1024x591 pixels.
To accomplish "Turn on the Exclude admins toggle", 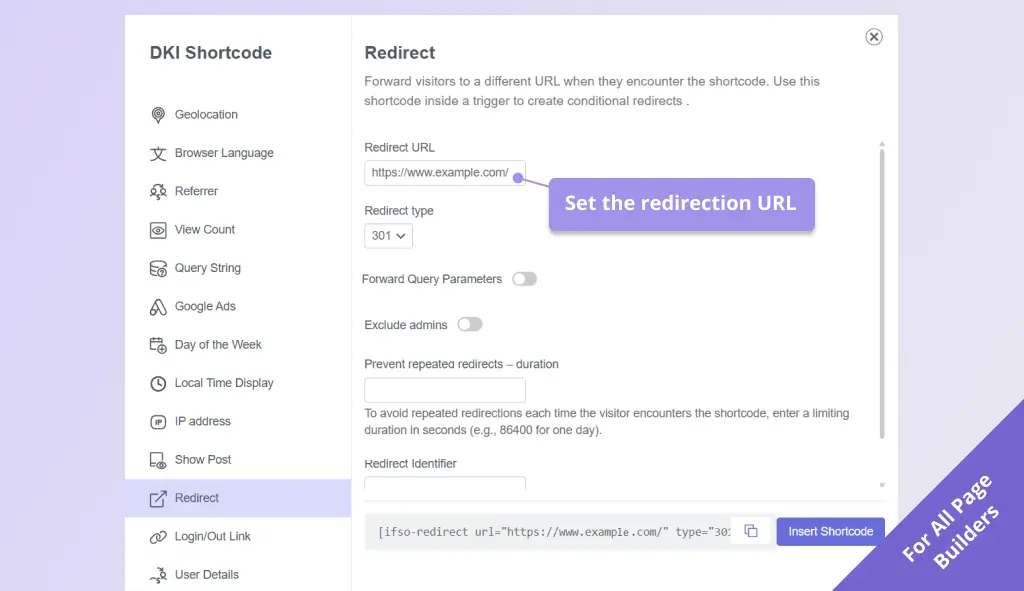I will [x=469, y=324].
